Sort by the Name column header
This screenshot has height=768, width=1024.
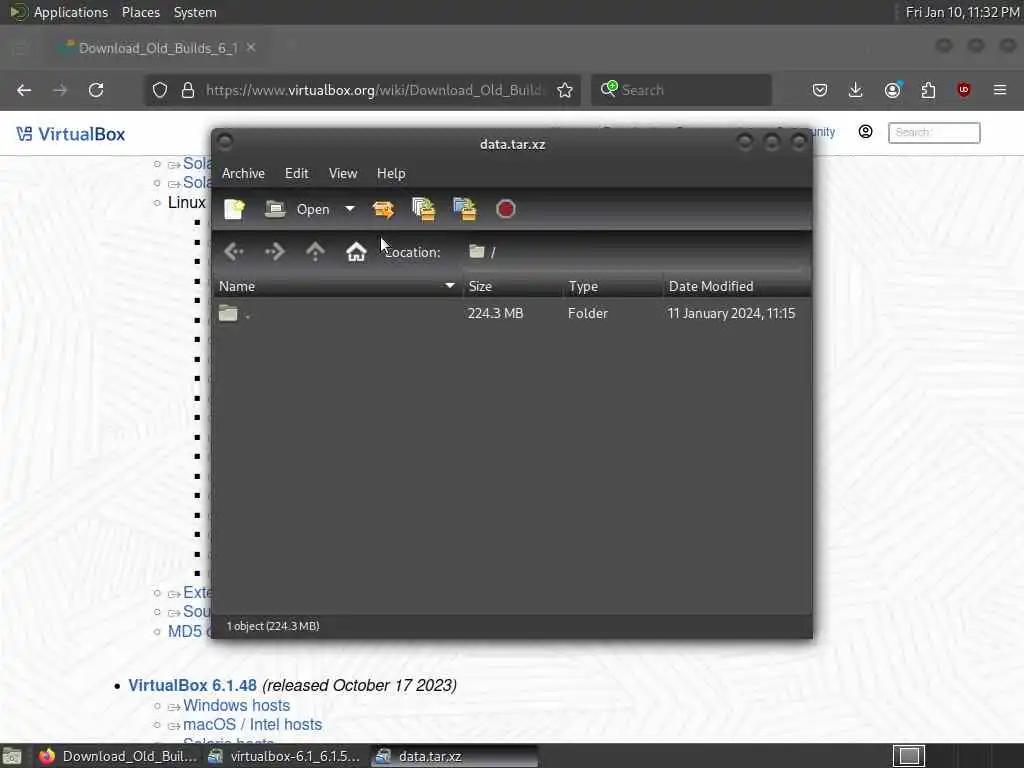[x=338, y=287]
